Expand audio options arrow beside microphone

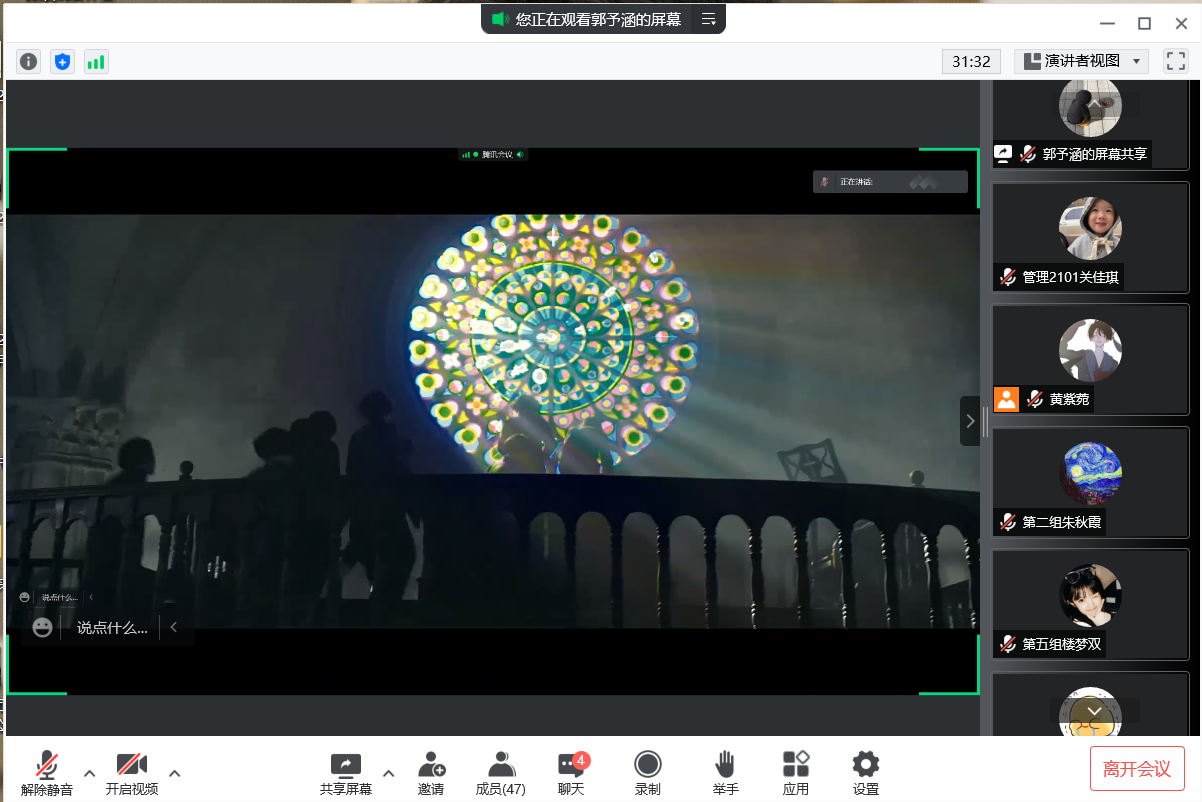click(89, 773)
